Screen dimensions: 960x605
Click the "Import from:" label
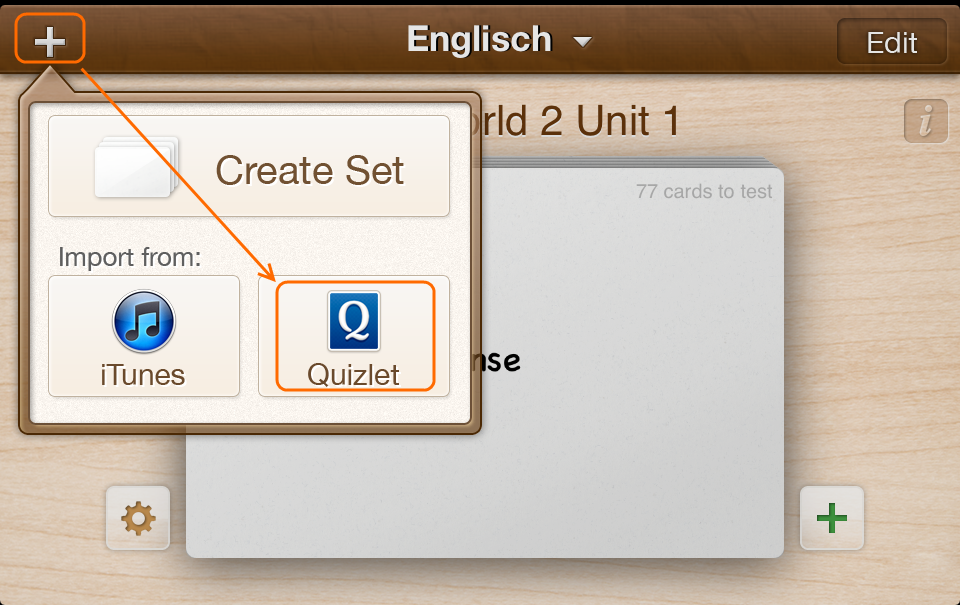pyautogui.click(x=130, y=257)
